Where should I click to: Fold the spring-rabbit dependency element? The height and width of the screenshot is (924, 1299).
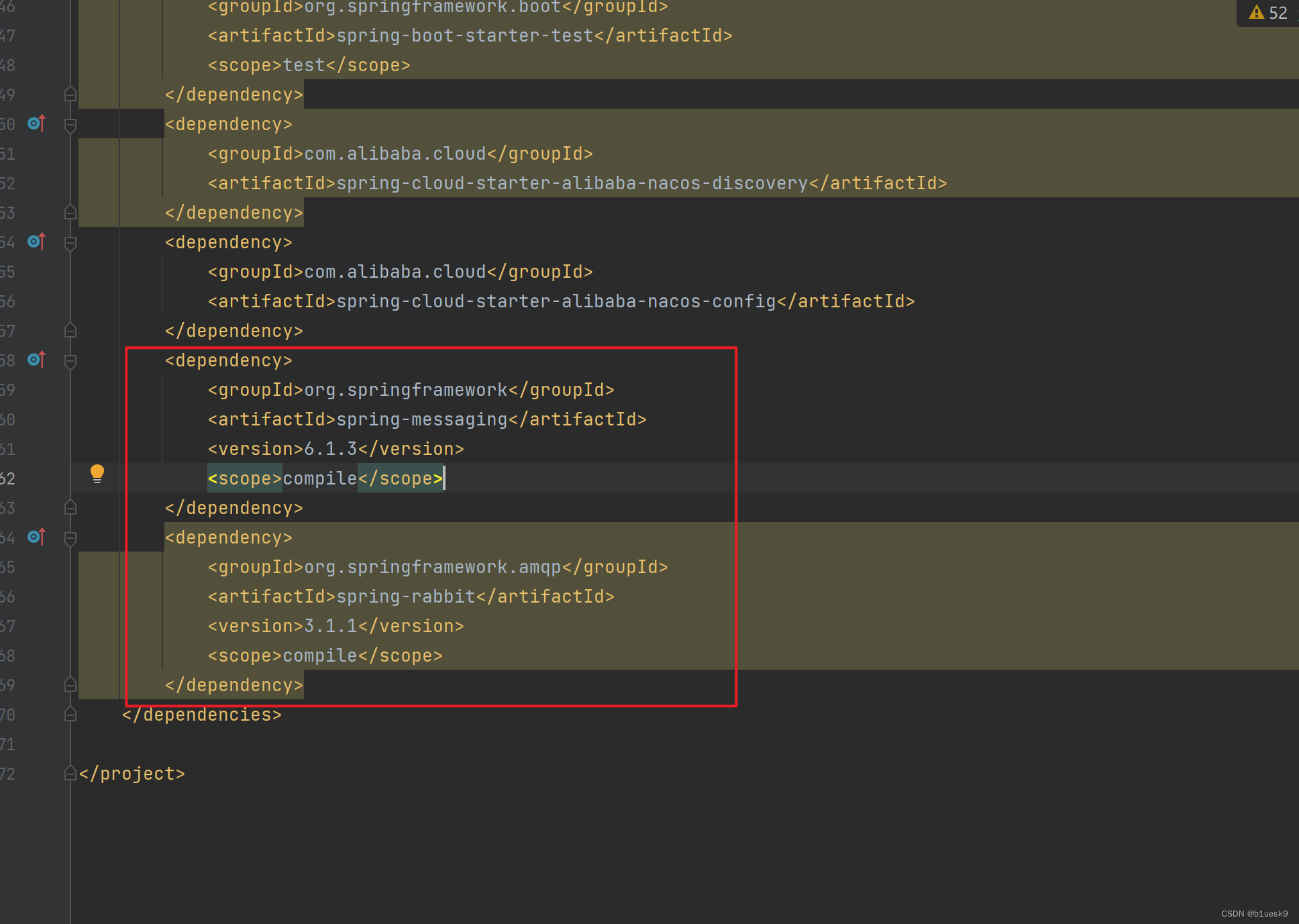coord(70,537)
